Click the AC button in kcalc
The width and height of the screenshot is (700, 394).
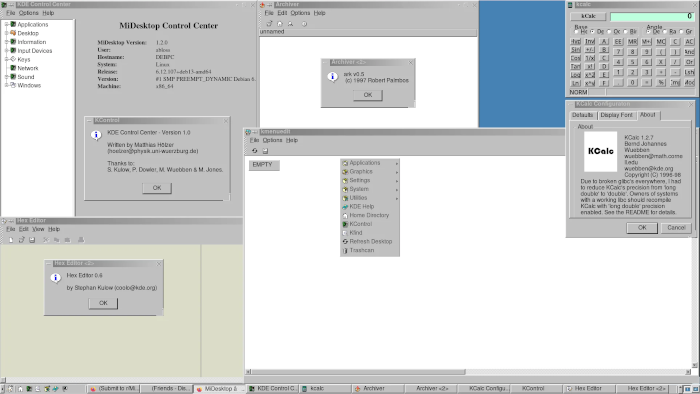tap(689, 41)
